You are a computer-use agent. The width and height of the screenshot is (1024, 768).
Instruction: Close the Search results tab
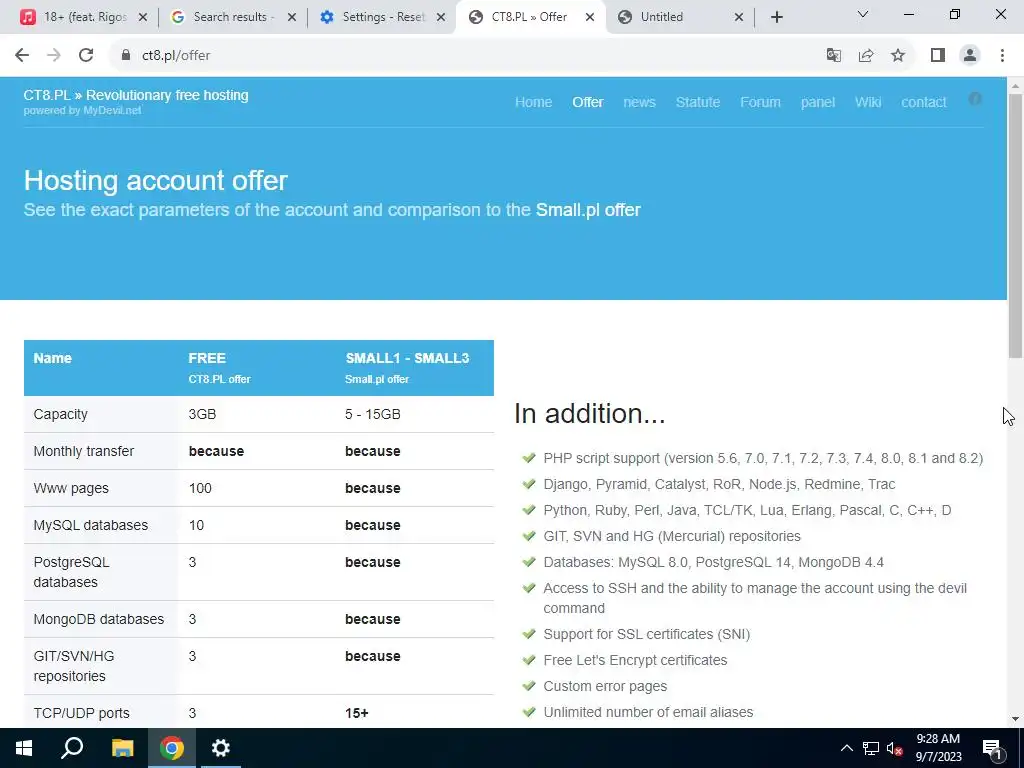(x=292, y=17)
